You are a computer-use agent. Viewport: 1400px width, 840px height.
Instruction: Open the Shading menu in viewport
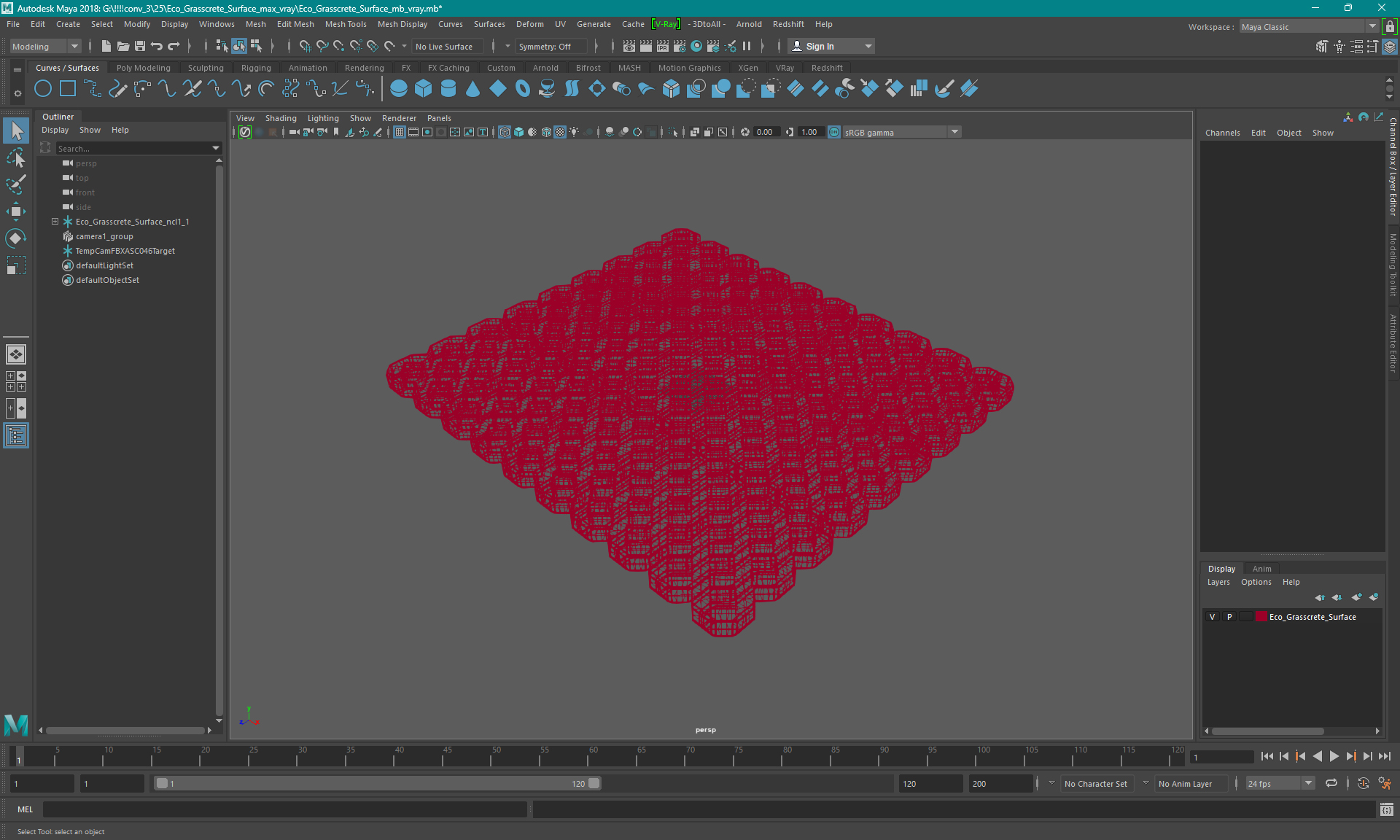coord(280,118)
